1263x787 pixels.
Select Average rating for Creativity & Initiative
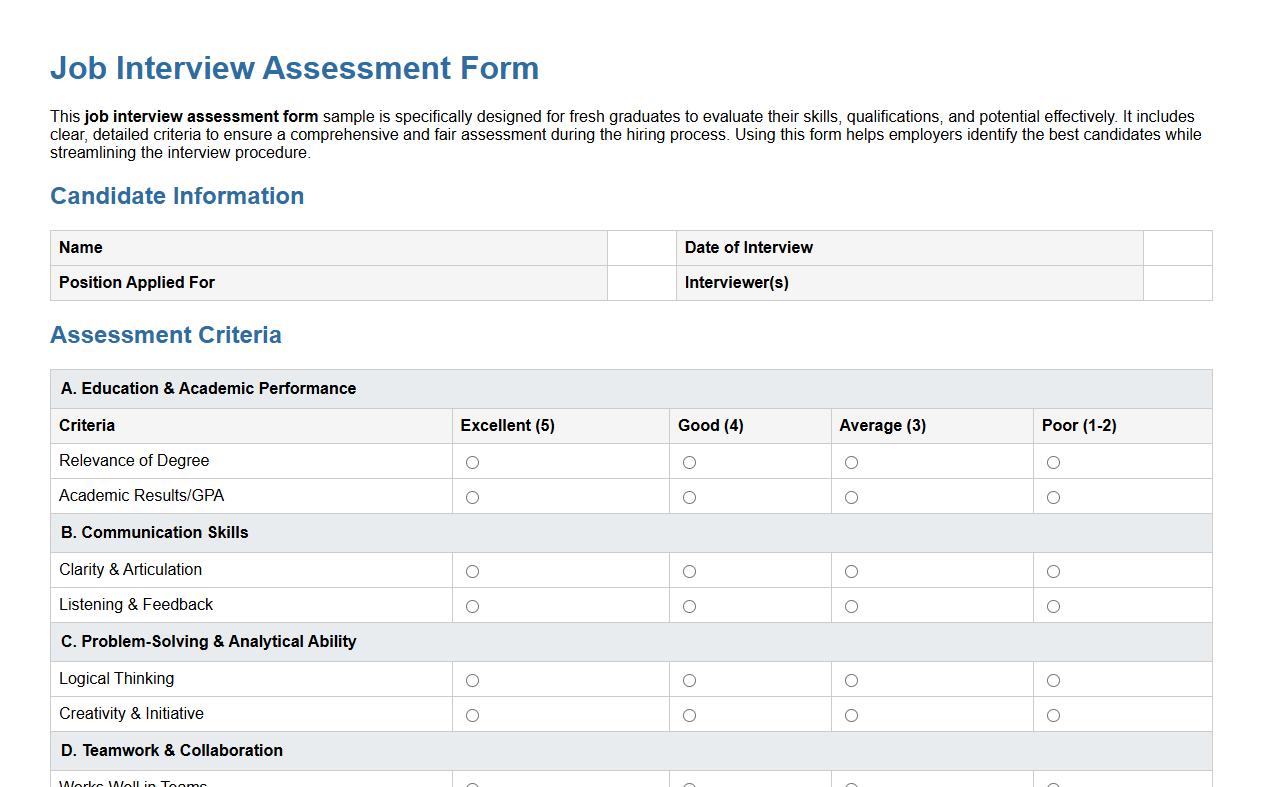[x=851, y=714]
